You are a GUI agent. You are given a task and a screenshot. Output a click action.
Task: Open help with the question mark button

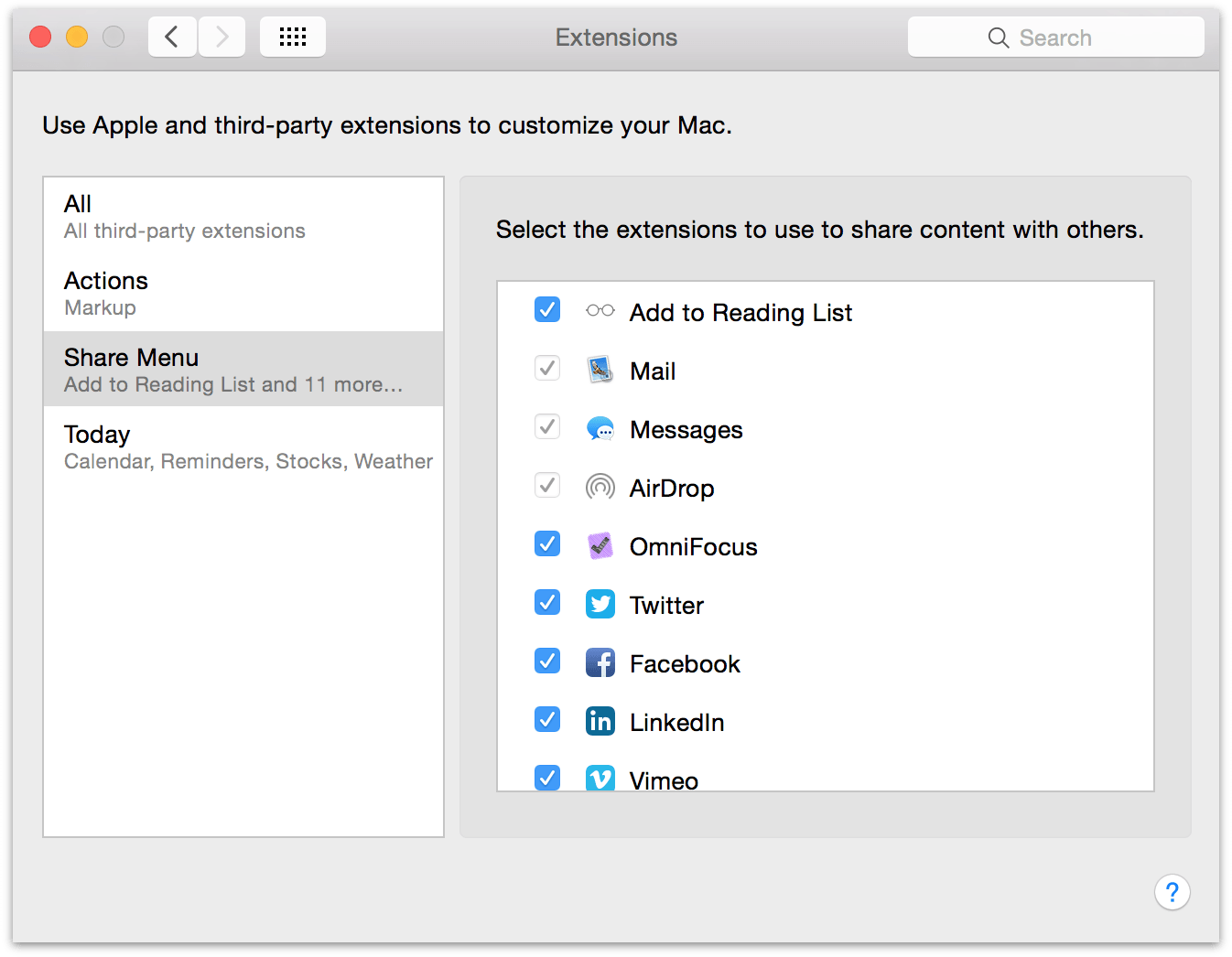1173,892
